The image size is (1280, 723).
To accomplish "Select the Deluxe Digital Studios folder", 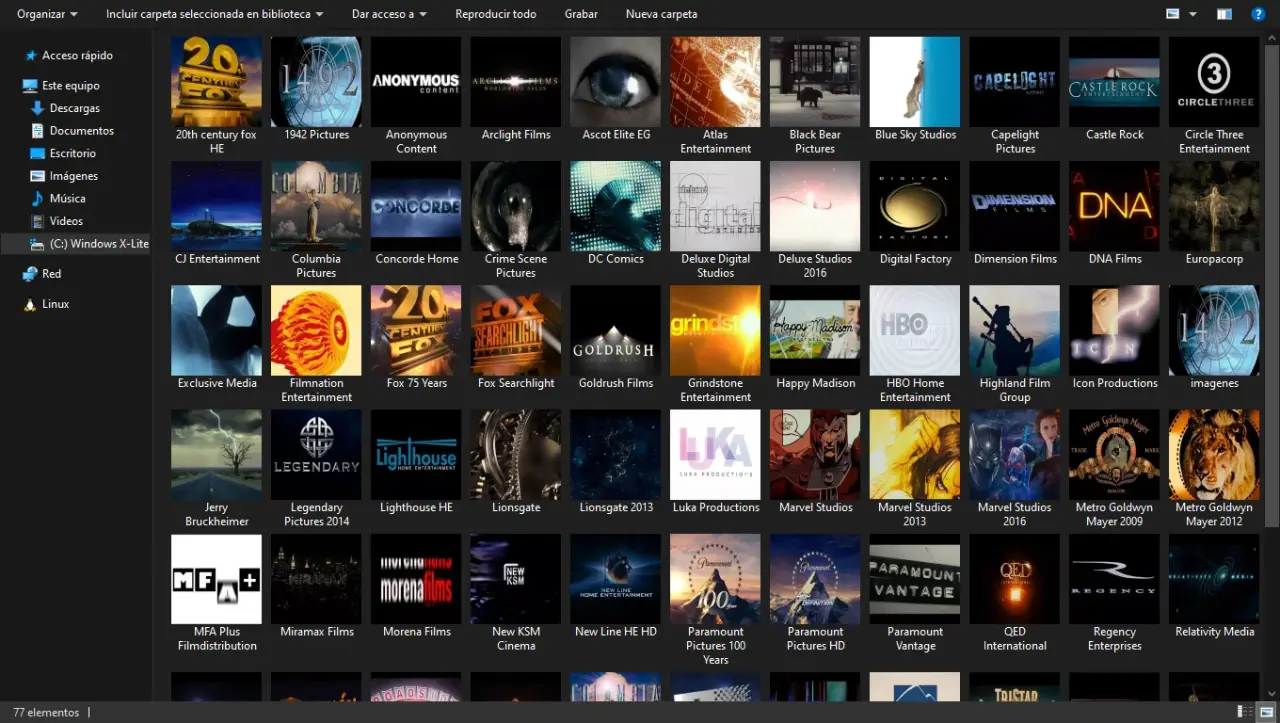I will (716, 220).
